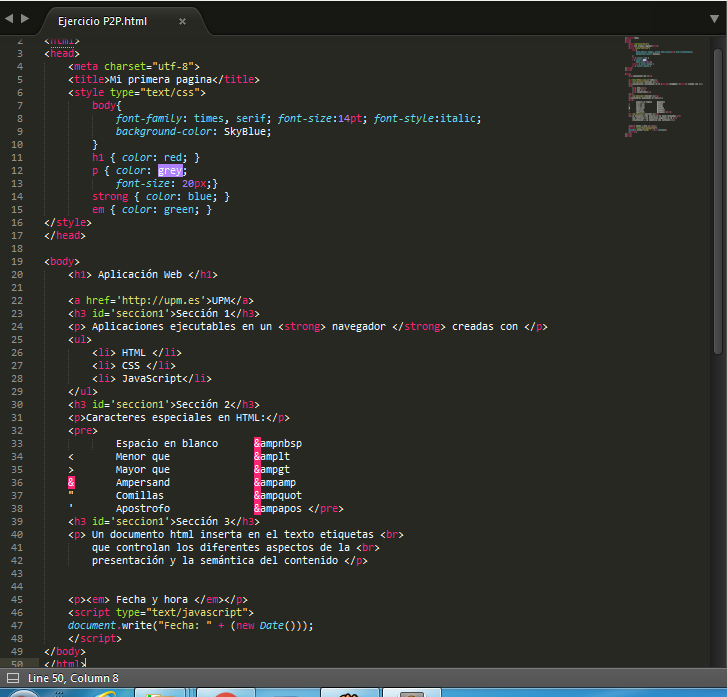The height and width of the screenshot is (697, 727).
Task: Open the tab list dropdown arrow
Action: tap(713, 20)
